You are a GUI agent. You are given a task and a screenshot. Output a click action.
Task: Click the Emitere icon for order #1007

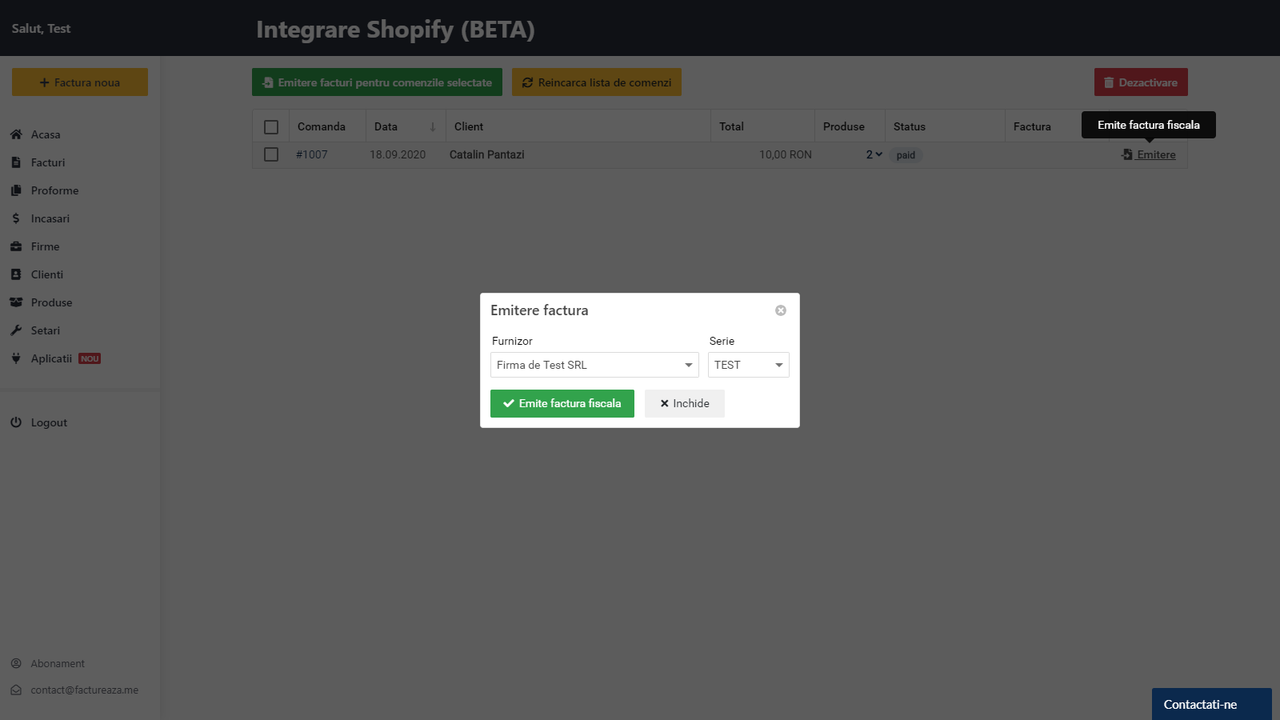tap(1128, 154)
